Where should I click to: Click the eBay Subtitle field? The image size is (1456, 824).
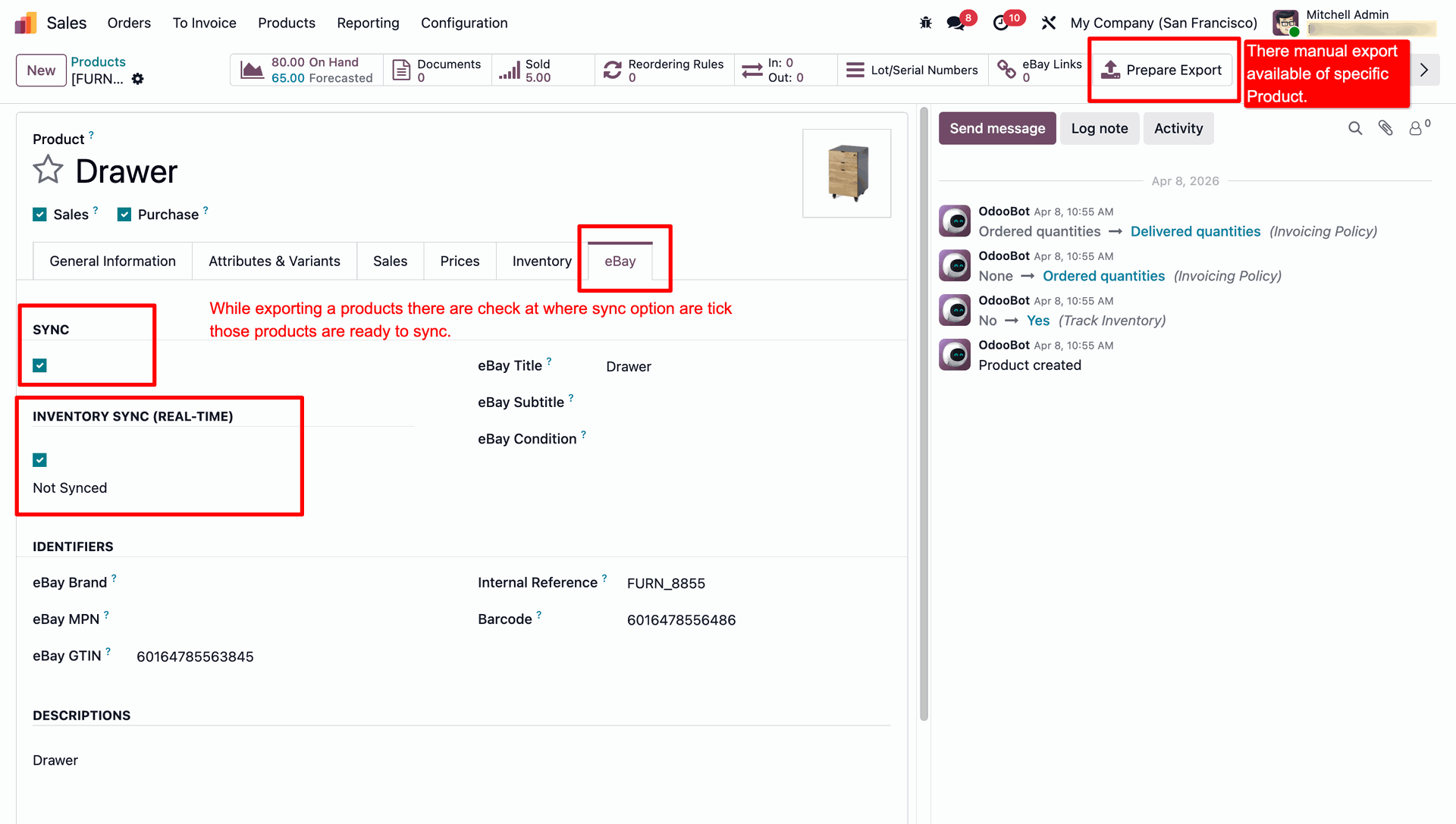coord(747,403)
